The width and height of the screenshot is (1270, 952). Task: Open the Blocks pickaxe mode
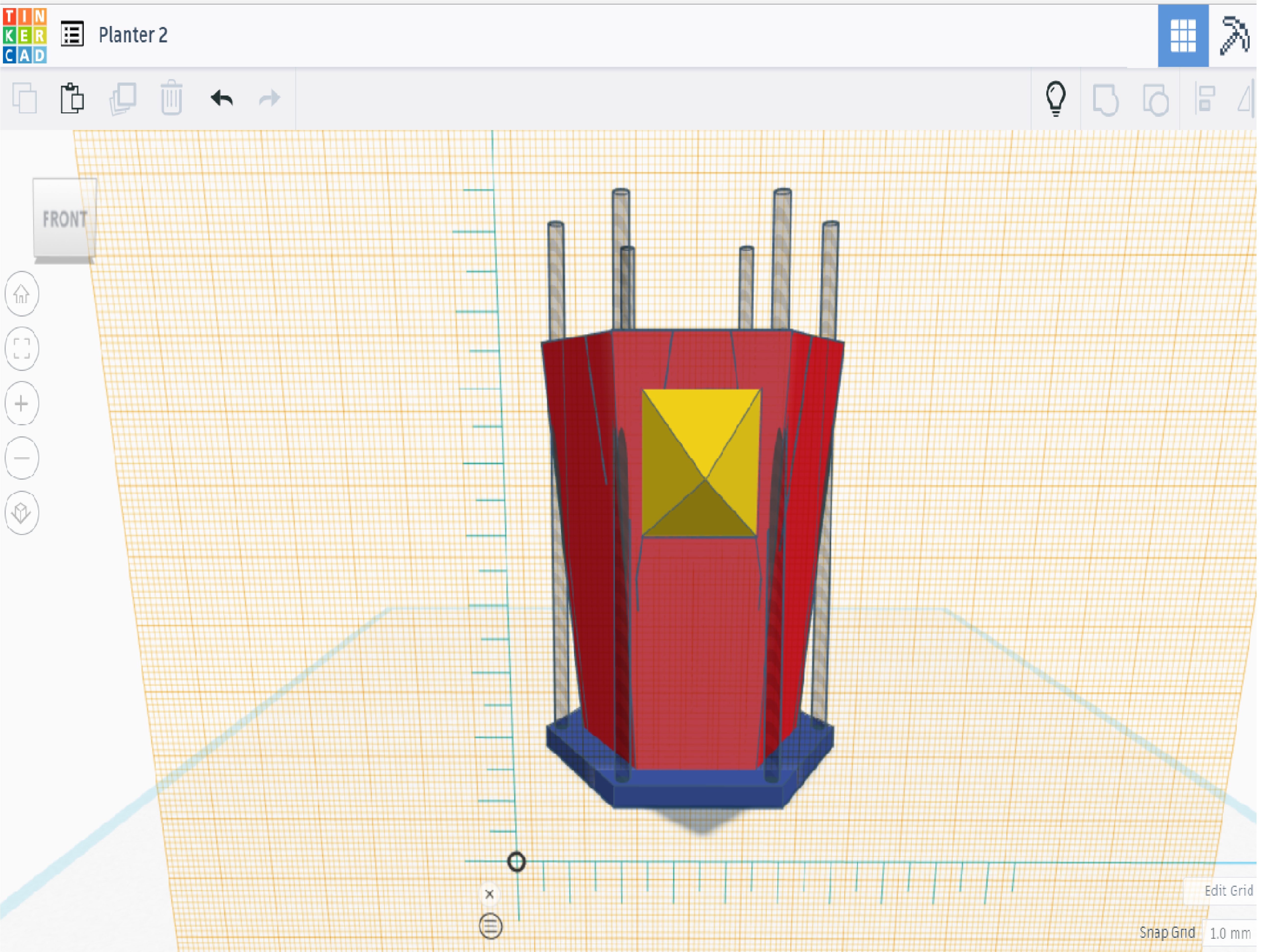tap(1234, 36)
